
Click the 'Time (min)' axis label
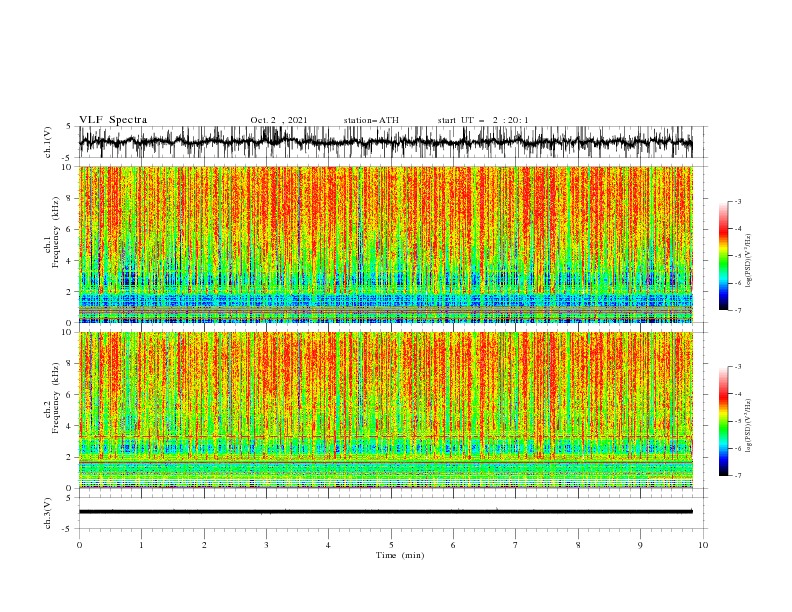[400, 555]
